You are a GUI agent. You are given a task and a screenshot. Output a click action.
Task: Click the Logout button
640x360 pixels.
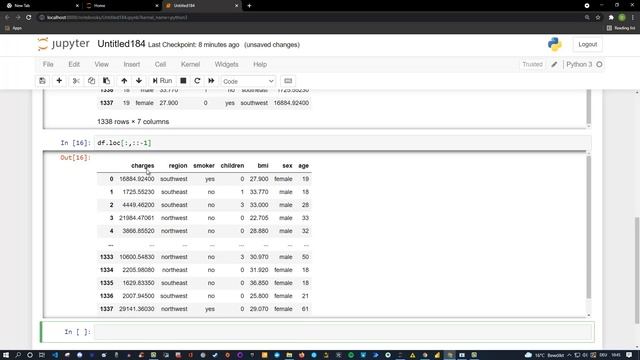tap(587, 44)
